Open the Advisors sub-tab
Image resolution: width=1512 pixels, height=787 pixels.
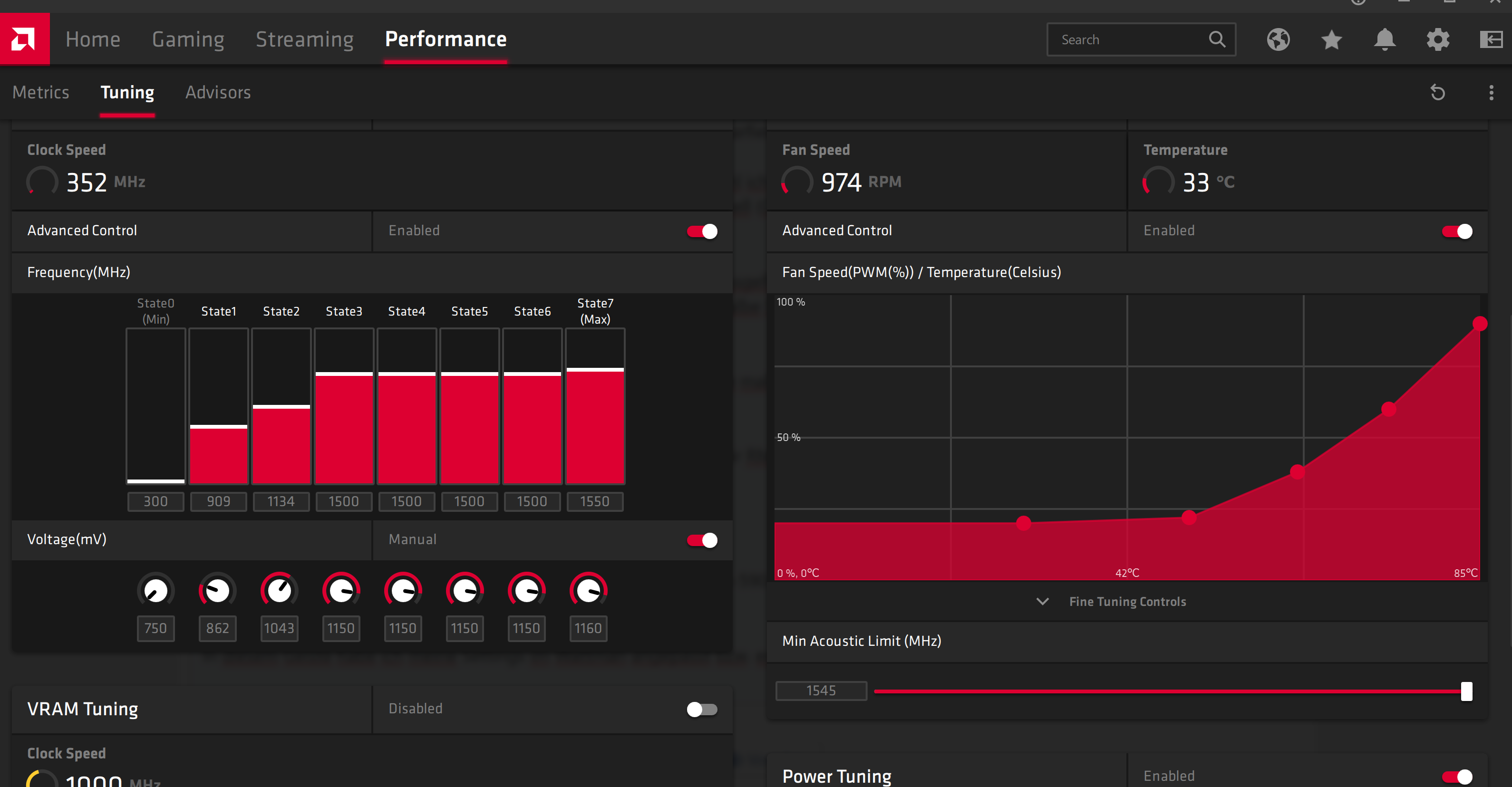(x=218, y=92)
